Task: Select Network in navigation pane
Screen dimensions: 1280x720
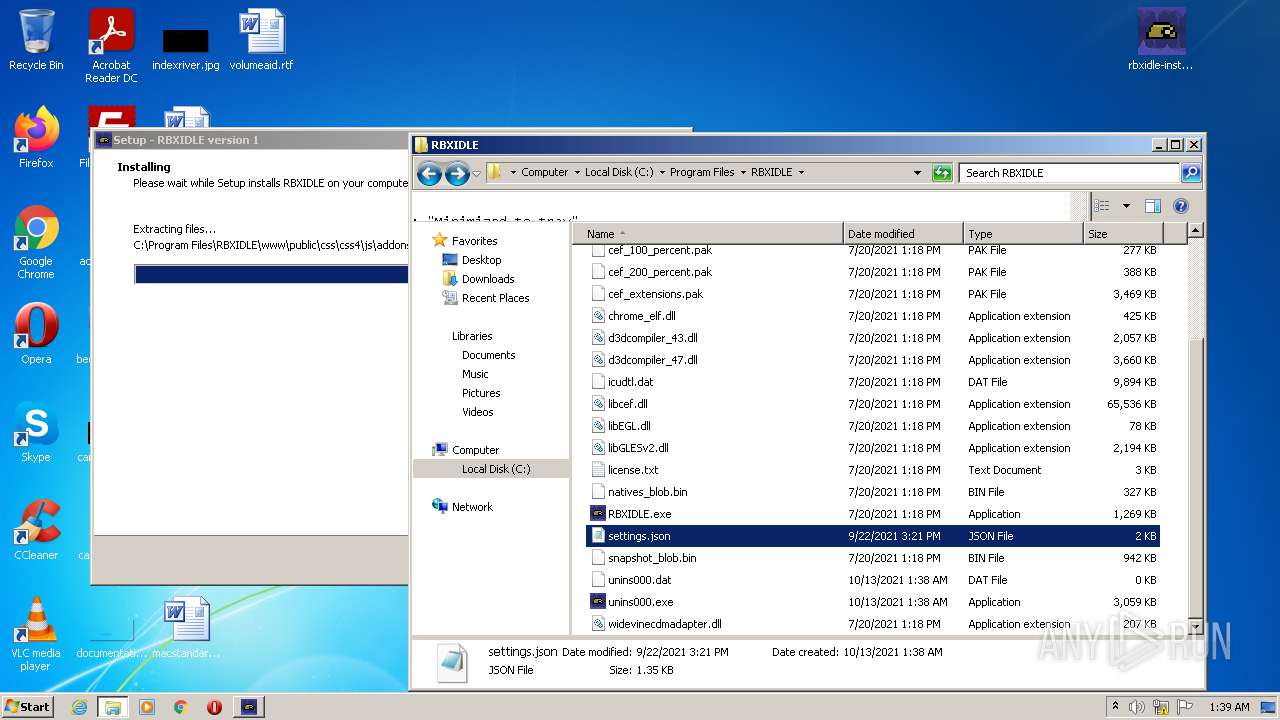Action: pos(472,507)
